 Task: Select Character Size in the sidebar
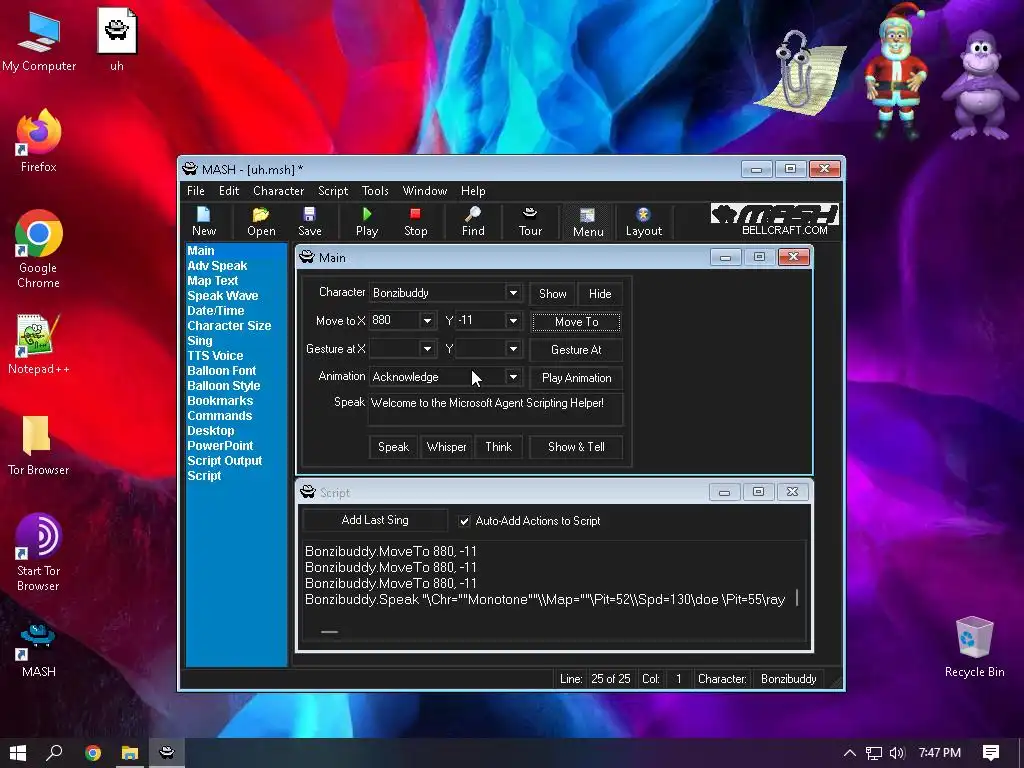229,326
